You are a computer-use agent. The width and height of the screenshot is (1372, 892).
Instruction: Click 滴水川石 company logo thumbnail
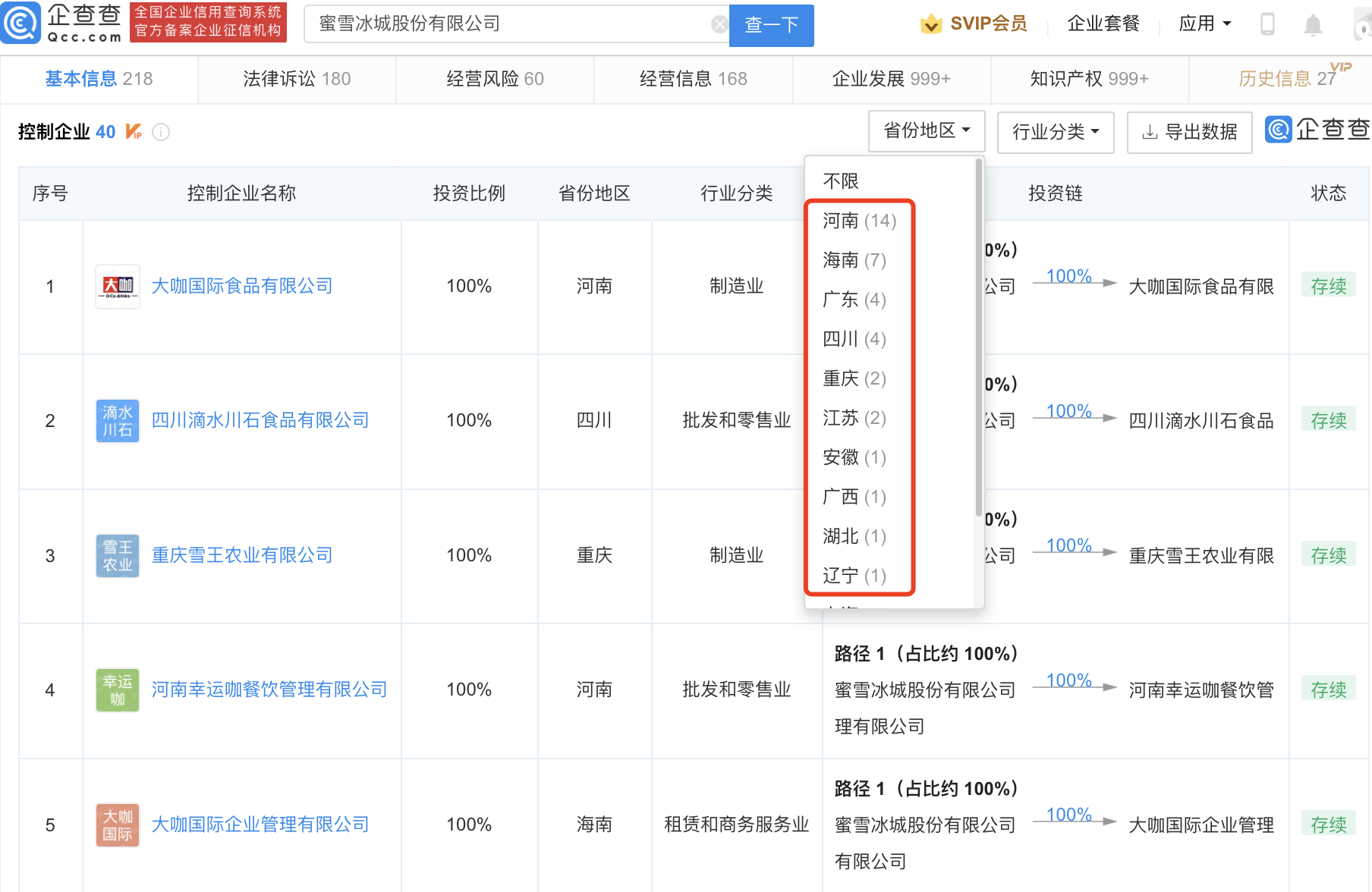(x=118, y=421)
